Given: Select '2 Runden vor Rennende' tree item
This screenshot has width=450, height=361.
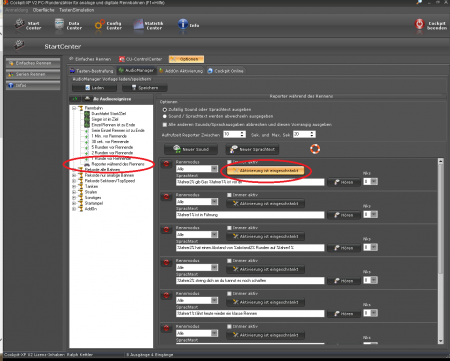Looking at the screenshot, I should [x=112, y=153].
